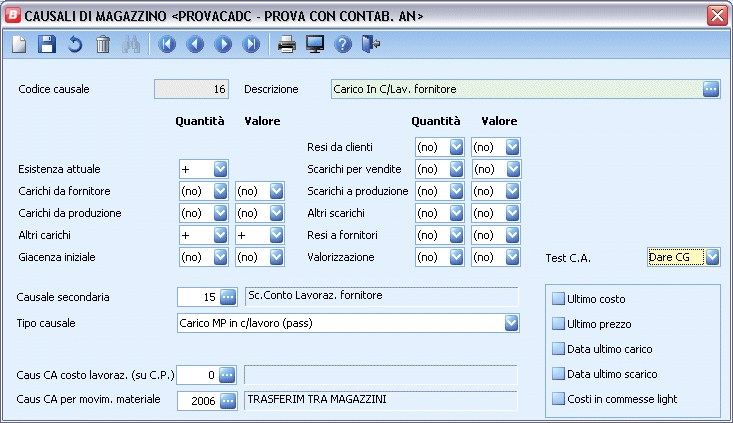Expand the Carichi da fornitore Valore dropdown
This screenshot has height=423, width=733.
pyautogui.click(x=276, y=191)
